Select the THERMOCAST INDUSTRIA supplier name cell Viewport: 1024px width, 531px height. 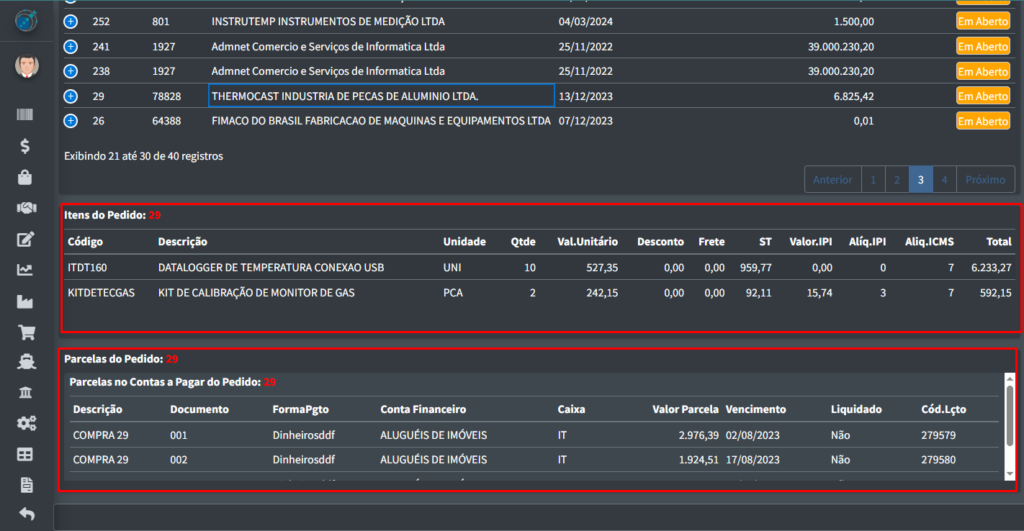(381, 96)
